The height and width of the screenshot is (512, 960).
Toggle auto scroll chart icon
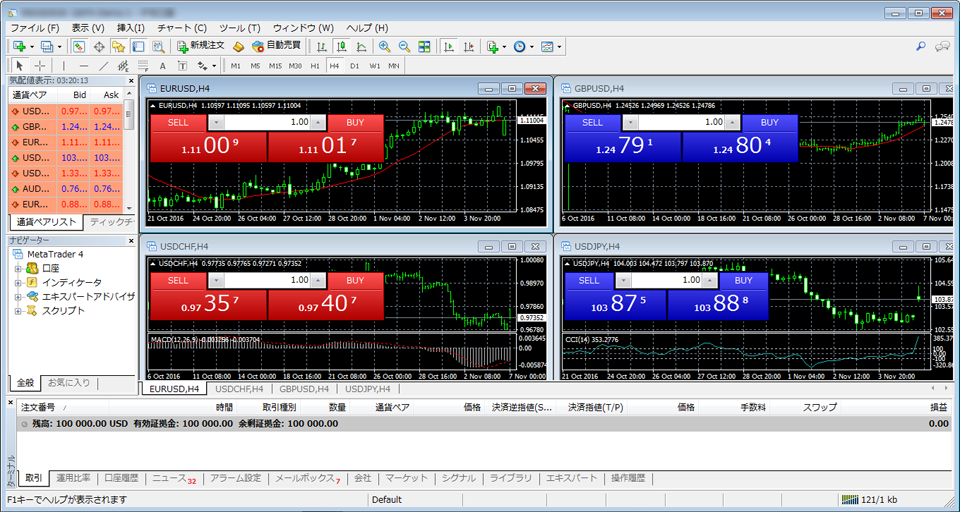click(x=449, y=47)
